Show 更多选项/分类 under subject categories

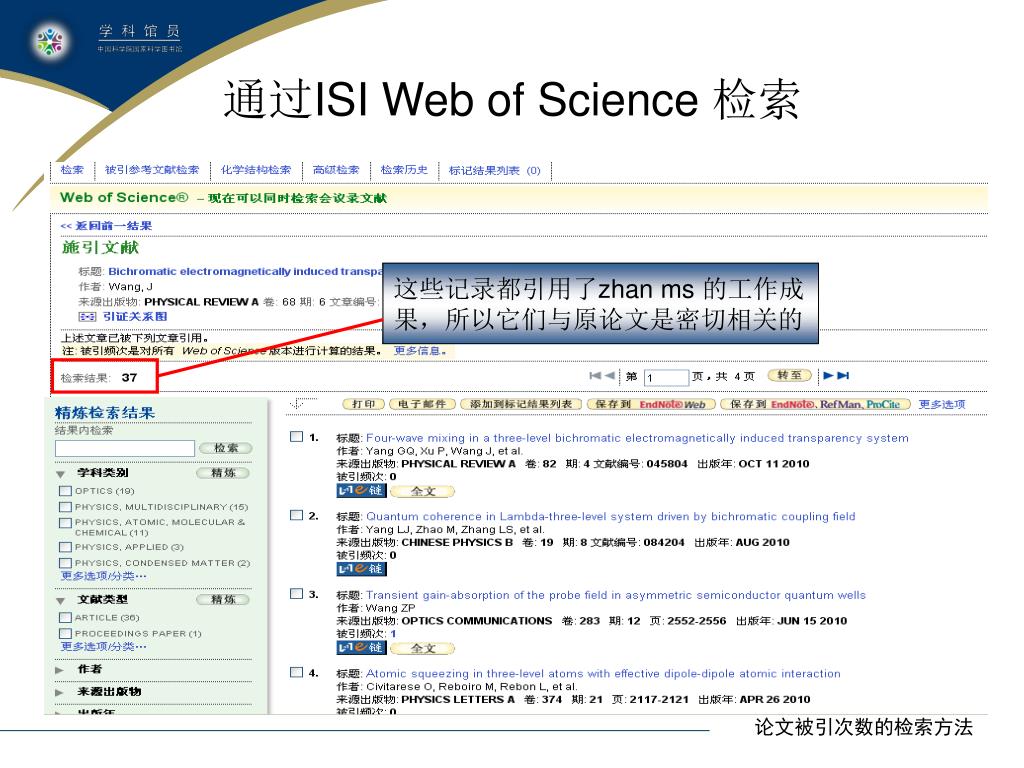click(x=103, y=576)
